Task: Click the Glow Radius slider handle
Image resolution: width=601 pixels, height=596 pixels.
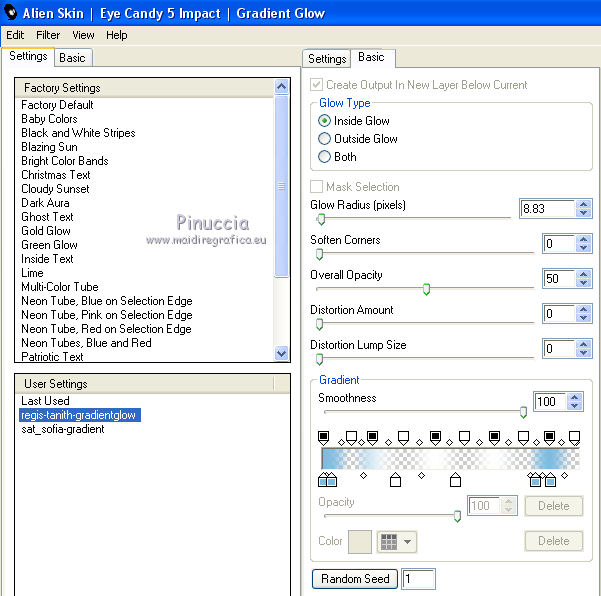Action: (x=321, y=219)
